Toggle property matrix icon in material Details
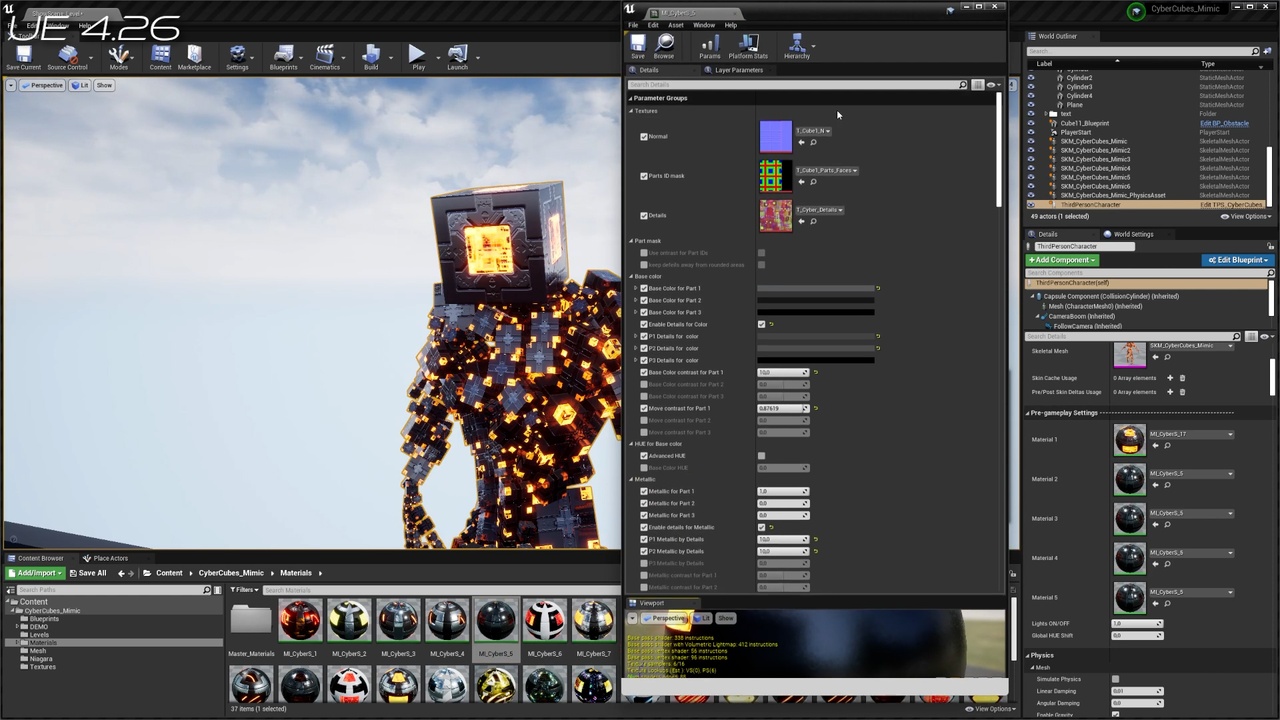Image resolution: width=1280 pixels, height=720 pixels. tap(978, 85)
